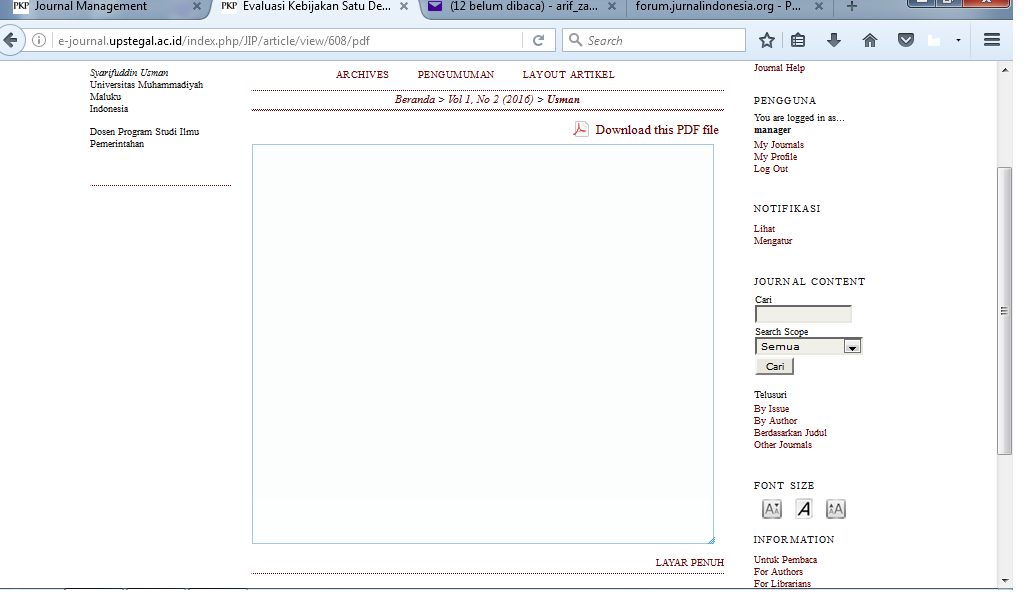Open the LAYAR PENUH fullscreen link
The height and width of the screenshot is (600, 1024).
689,563
